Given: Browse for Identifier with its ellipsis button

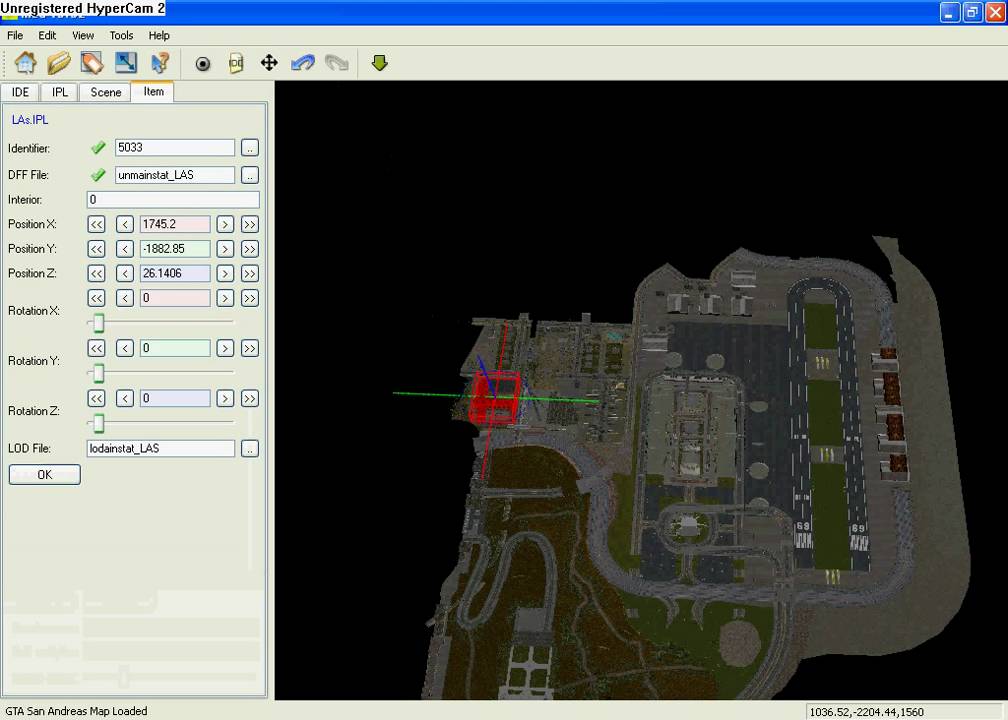Looking at the screenshot, I should tap(250, 148).
